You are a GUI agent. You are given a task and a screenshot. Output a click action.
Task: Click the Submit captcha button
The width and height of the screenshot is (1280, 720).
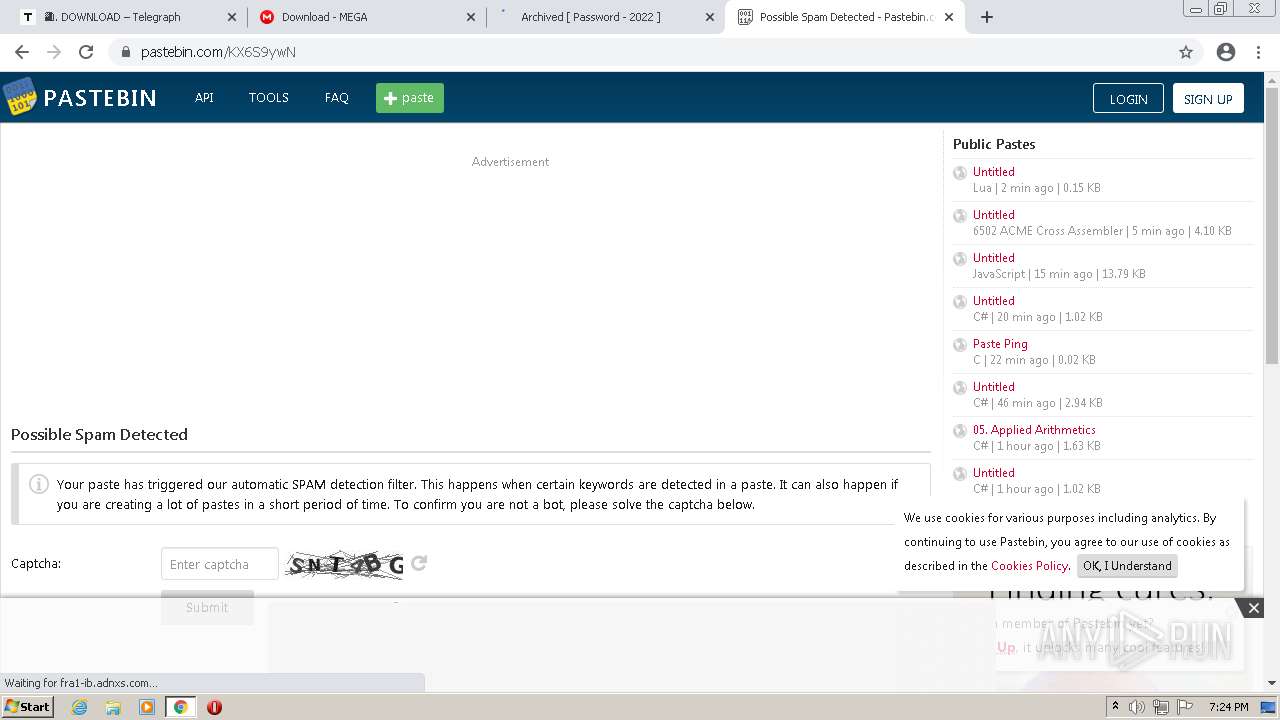pos(207,607)
